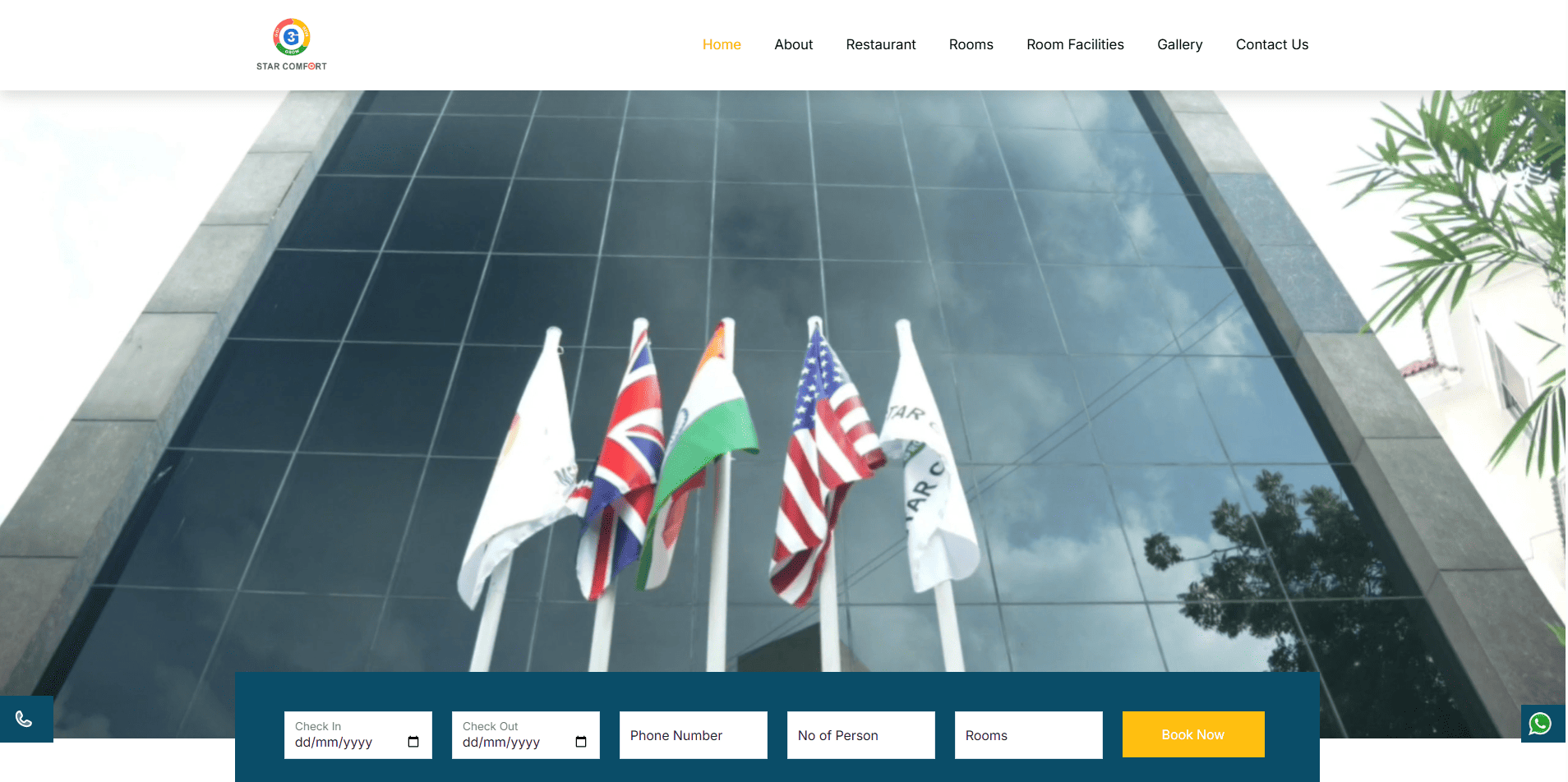Tap the phone call icon
1568x782 pixels.
coord(24,720)
